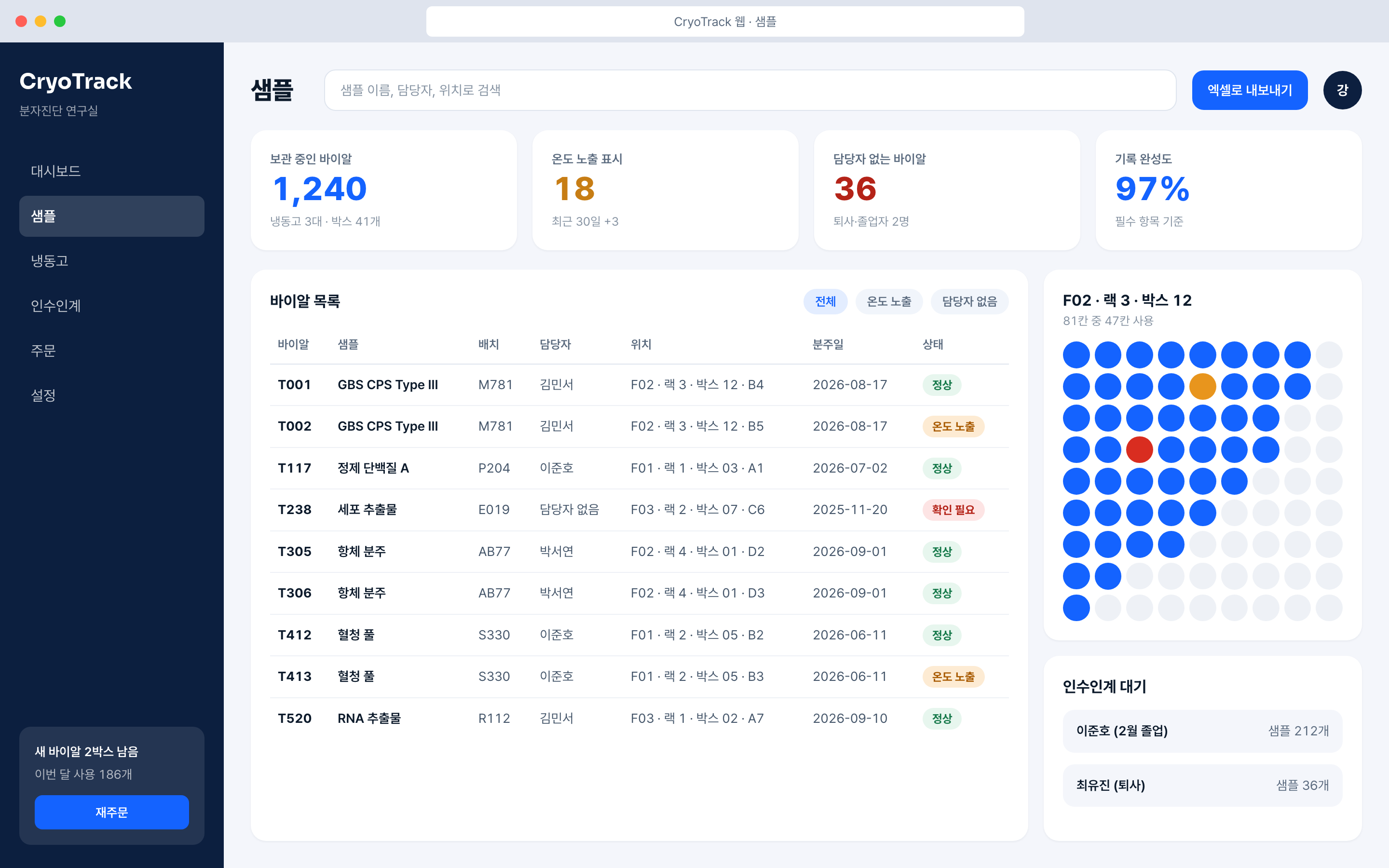This screenshot has width=1389, height=868.
Task: Click the 온도 노출 badge on row T002
Action: [x=953, y=427]
